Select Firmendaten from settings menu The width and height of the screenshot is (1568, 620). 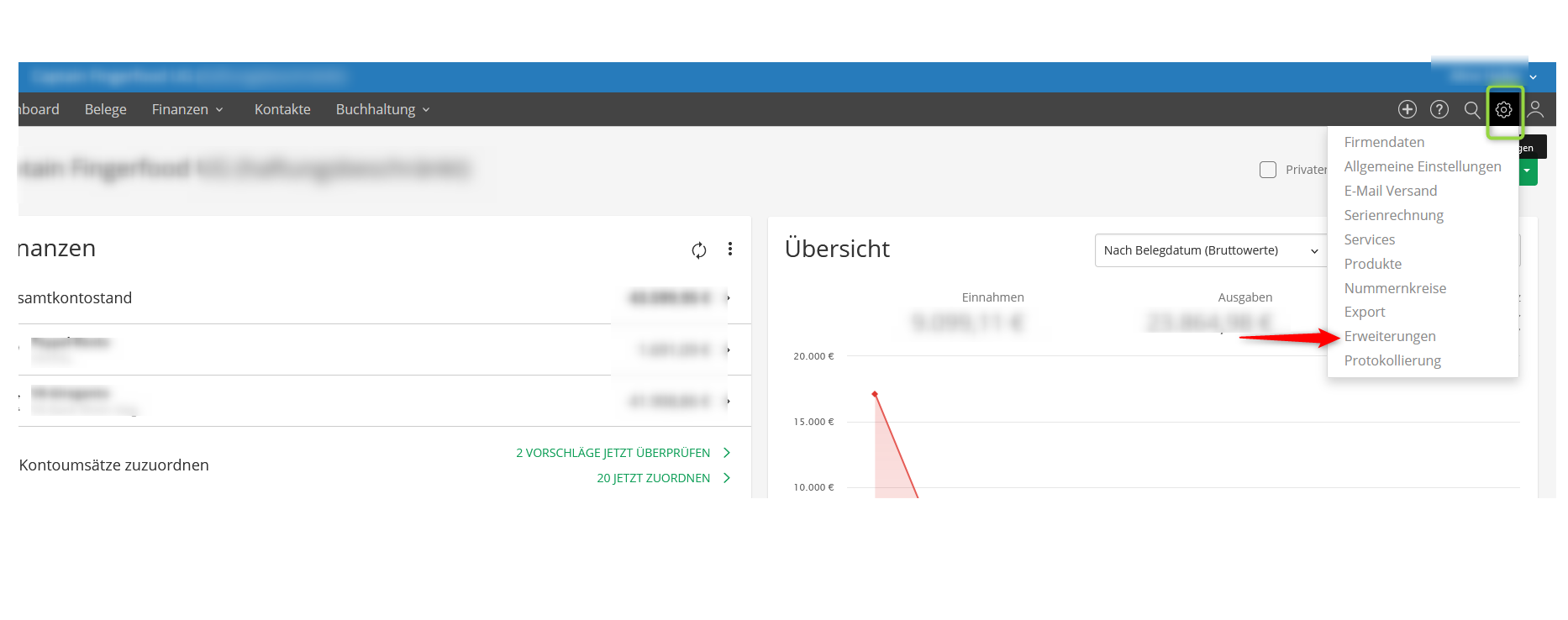1383,143
